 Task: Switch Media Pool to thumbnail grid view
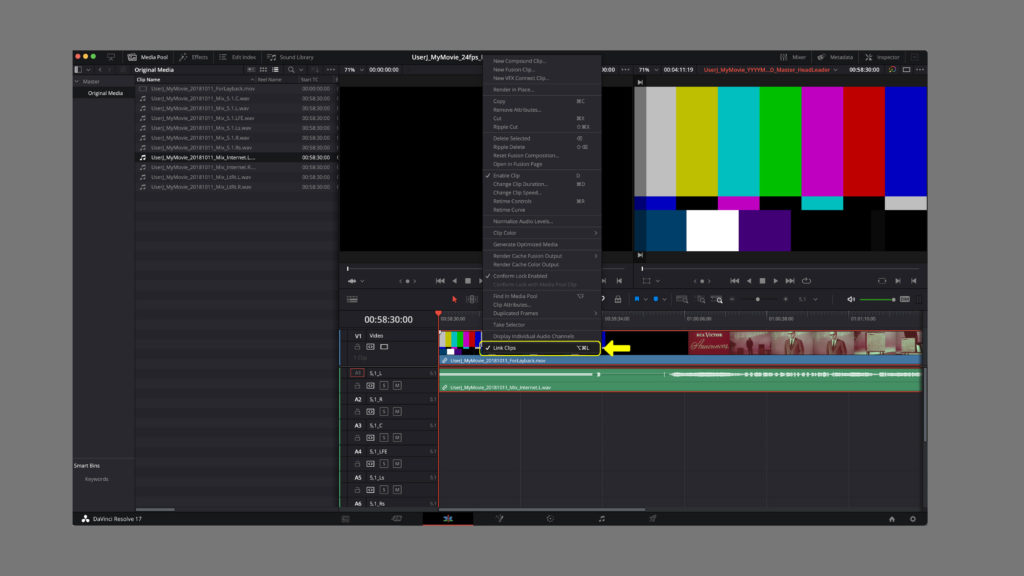(x=263, y=70)
